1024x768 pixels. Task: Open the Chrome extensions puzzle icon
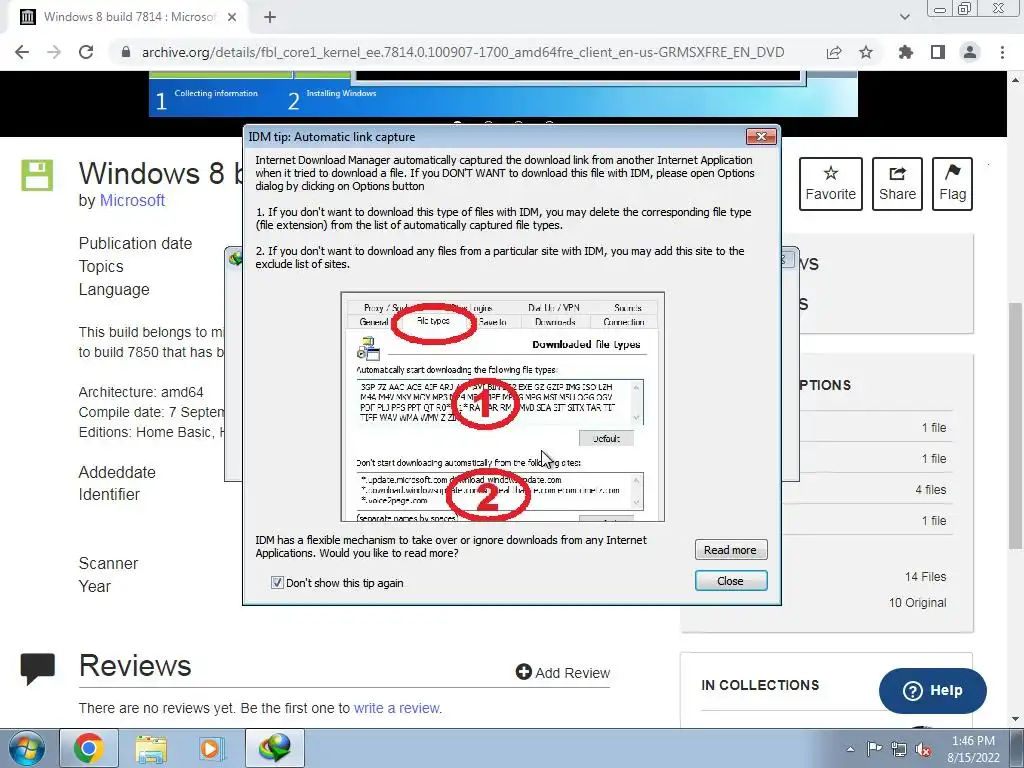coord(906,52)
